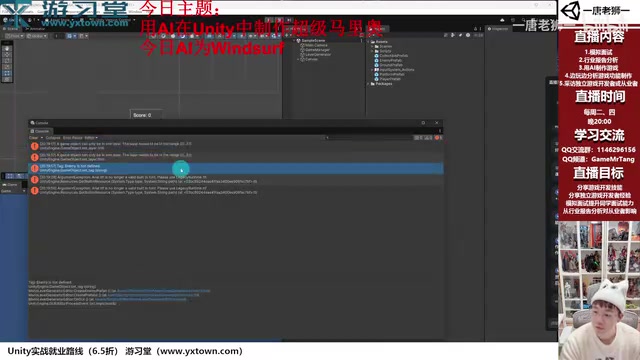Open the Global dropdown in Scene toolbar
This screenshot has width=640, height=360.
point(37,36)
